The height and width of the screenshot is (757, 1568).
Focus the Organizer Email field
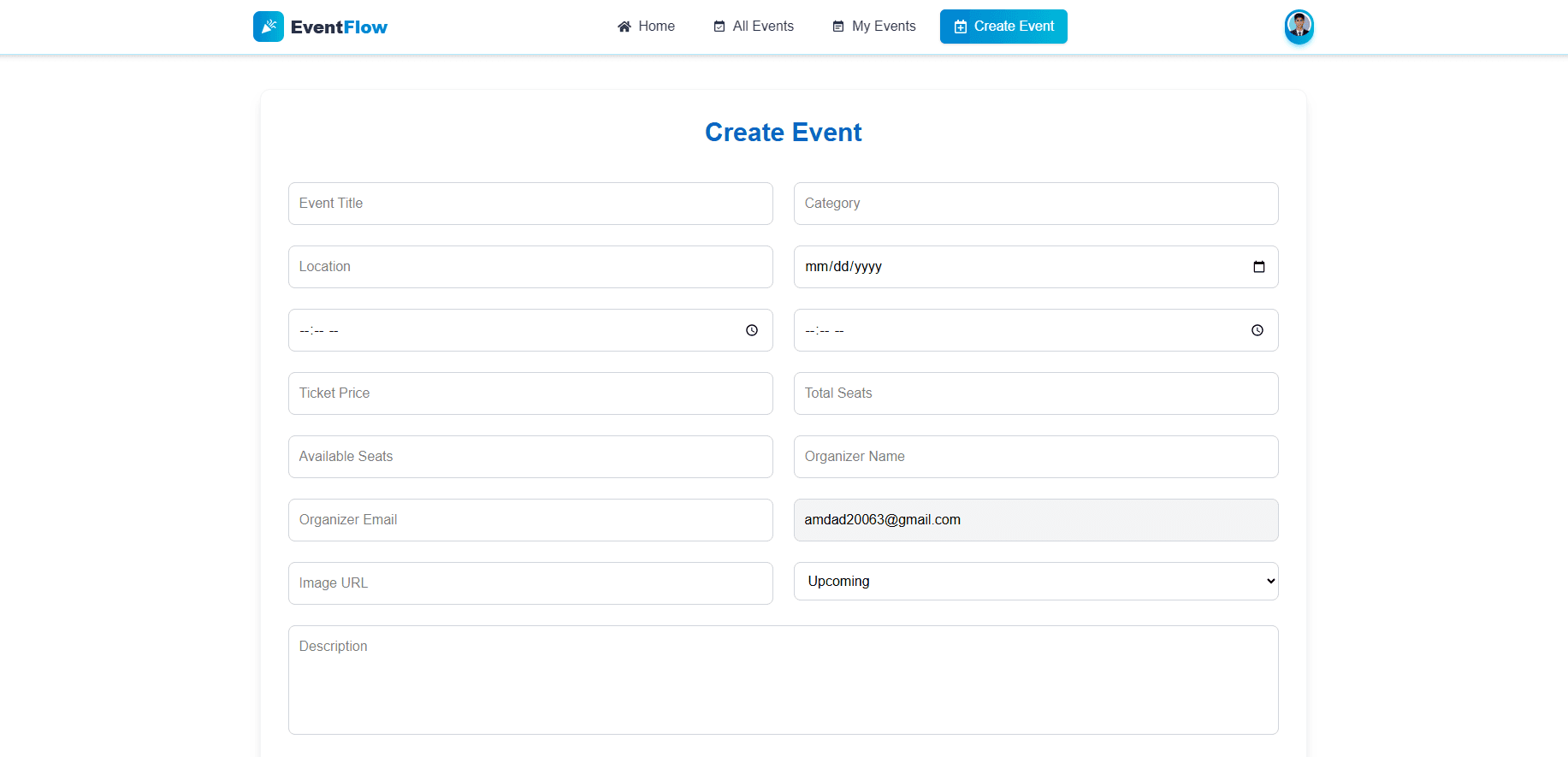(530, 520)
